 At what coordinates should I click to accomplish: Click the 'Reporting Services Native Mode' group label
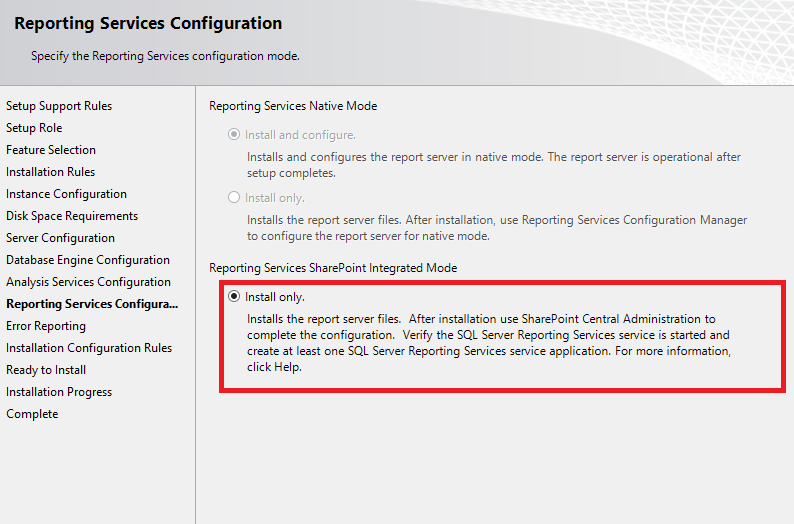point(293,106)
